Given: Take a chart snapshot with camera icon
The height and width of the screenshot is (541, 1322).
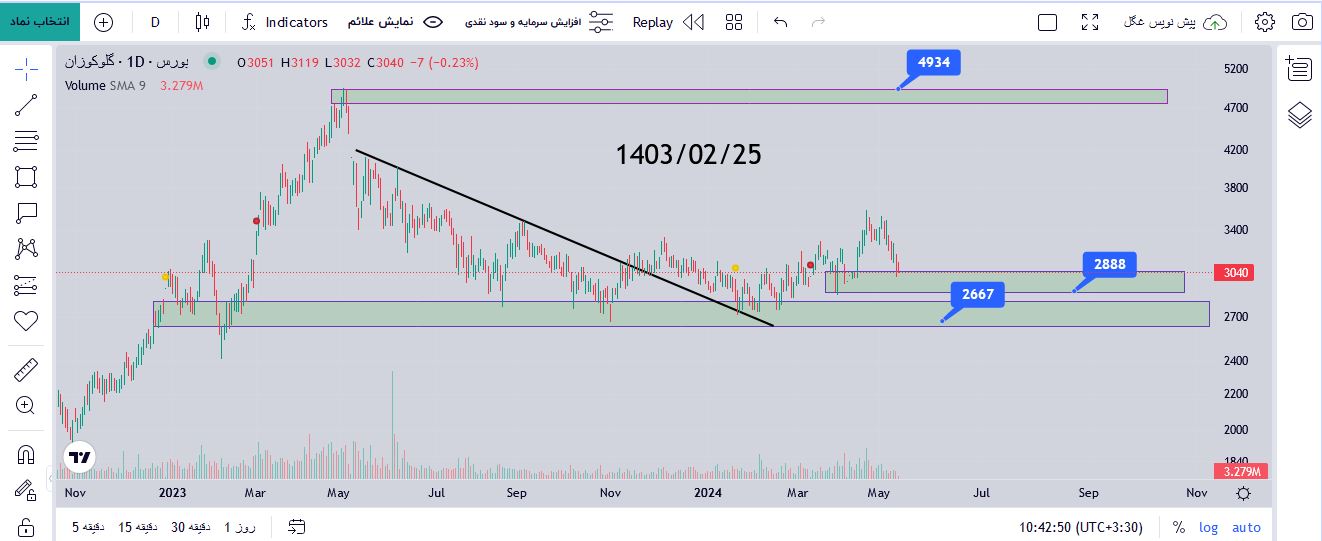Looking at the screenshot, I should (1302, 22).
